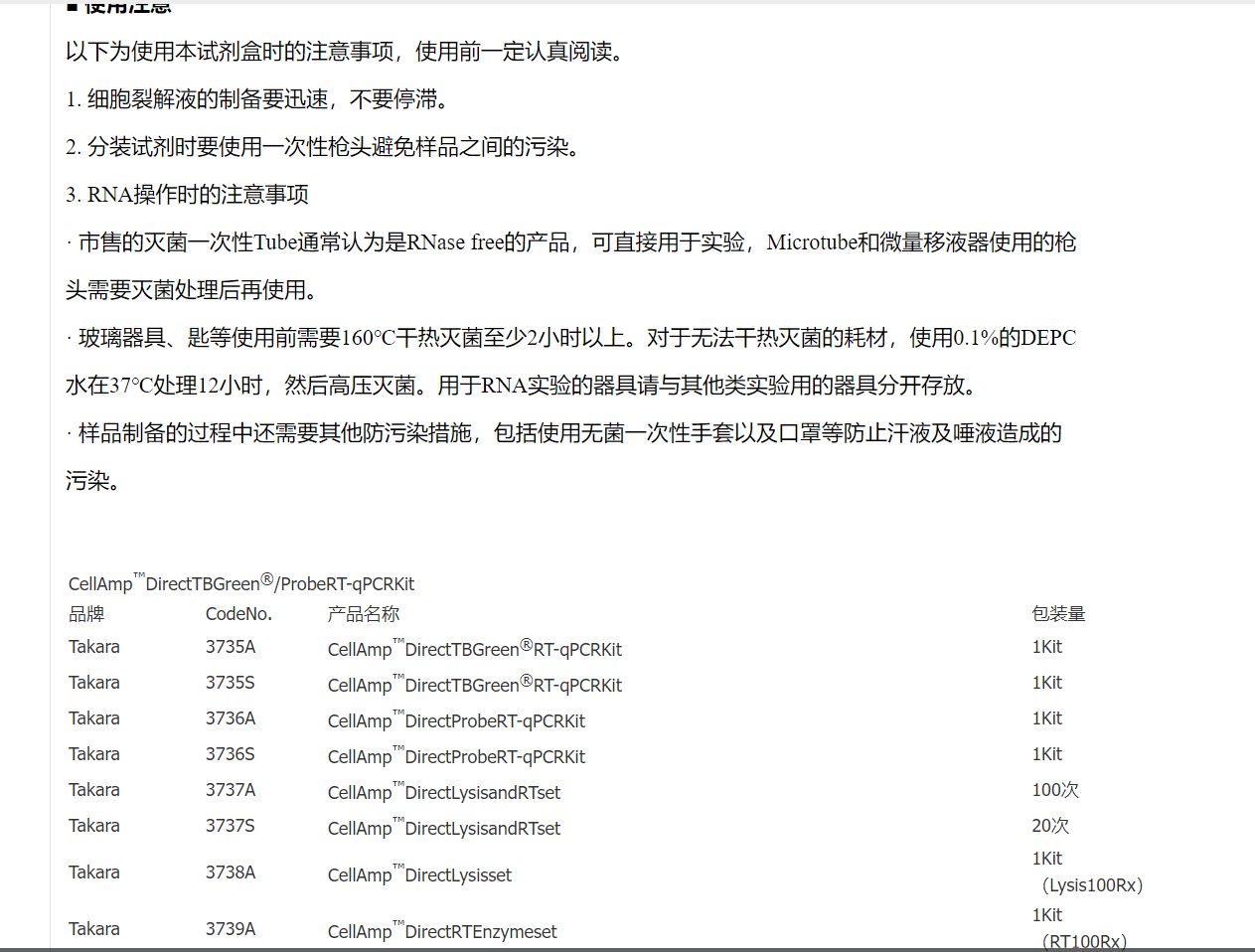This screenshot has width=1255, height=952.
Task: Choose code number 3738A
Action: [231, 873]
